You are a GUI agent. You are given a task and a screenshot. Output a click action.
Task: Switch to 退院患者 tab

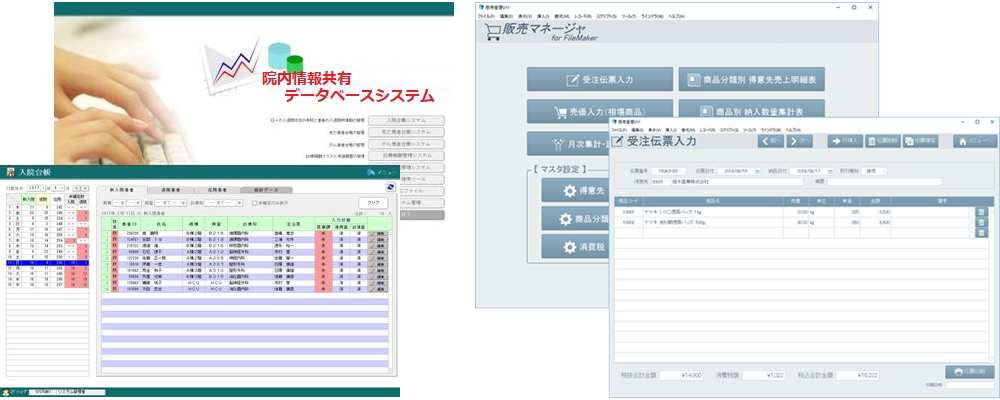point(170,190)
